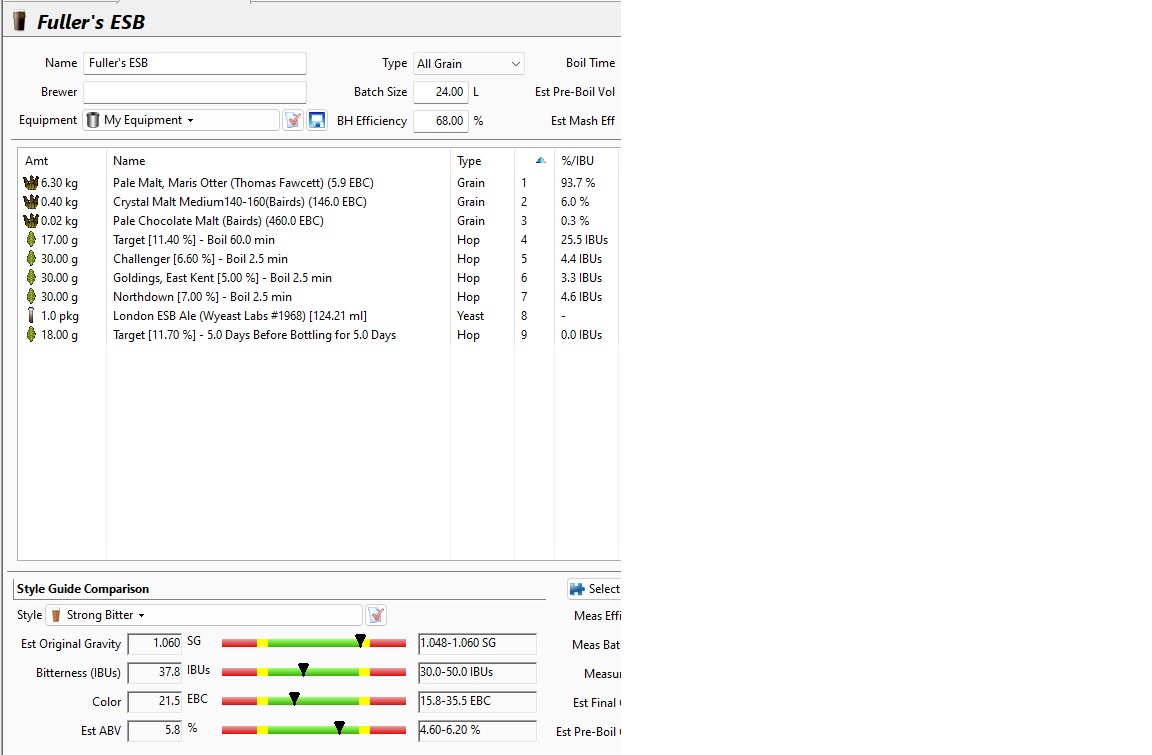Click the yeast vial icon for London ESB Ale
The width and height of the screenshot is (1152, 755).
click(x=30, y=316)
